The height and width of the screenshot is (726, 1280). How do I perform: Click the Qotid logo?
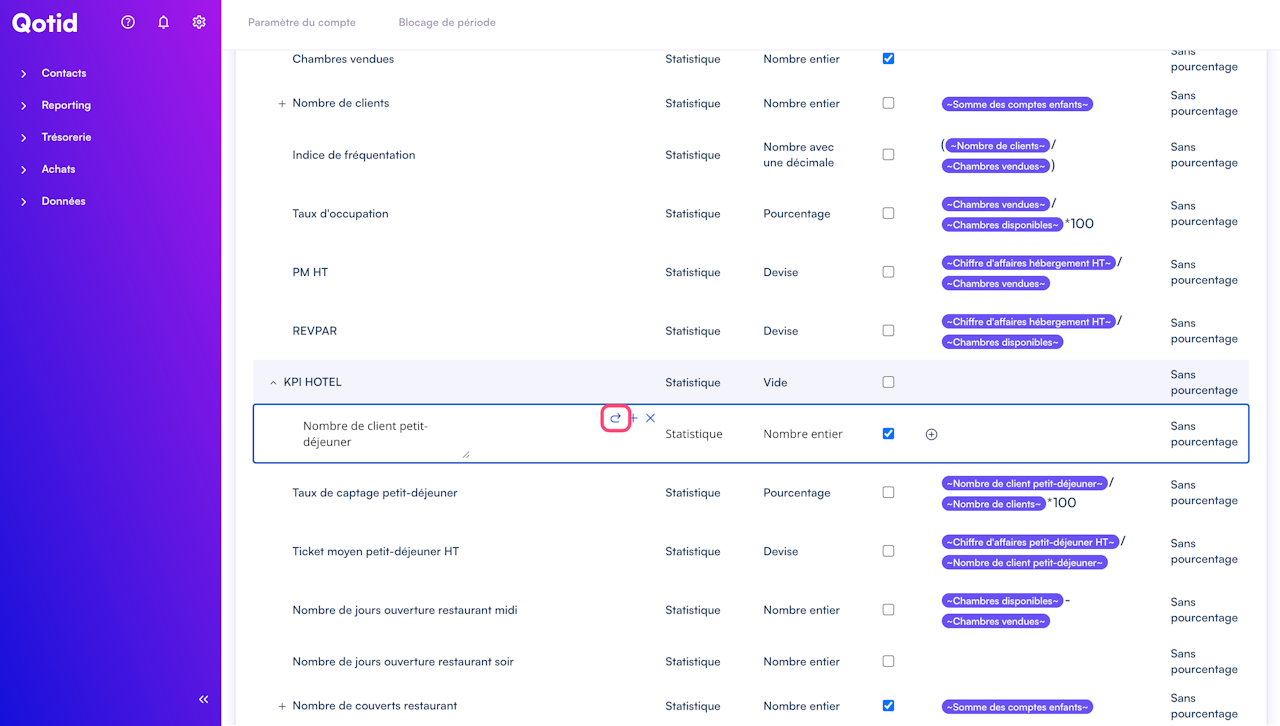pyautogui.click(x=45, y=22)
